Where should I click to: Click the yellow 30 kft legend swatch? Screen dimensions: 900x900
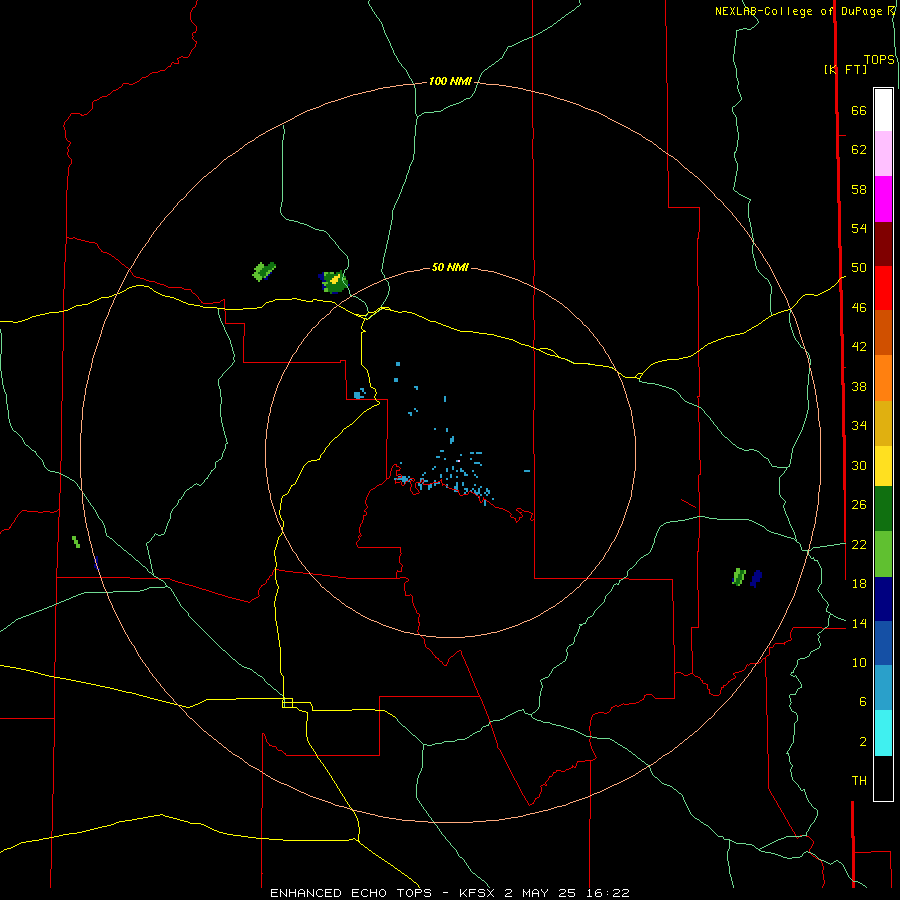coord(883,466)
